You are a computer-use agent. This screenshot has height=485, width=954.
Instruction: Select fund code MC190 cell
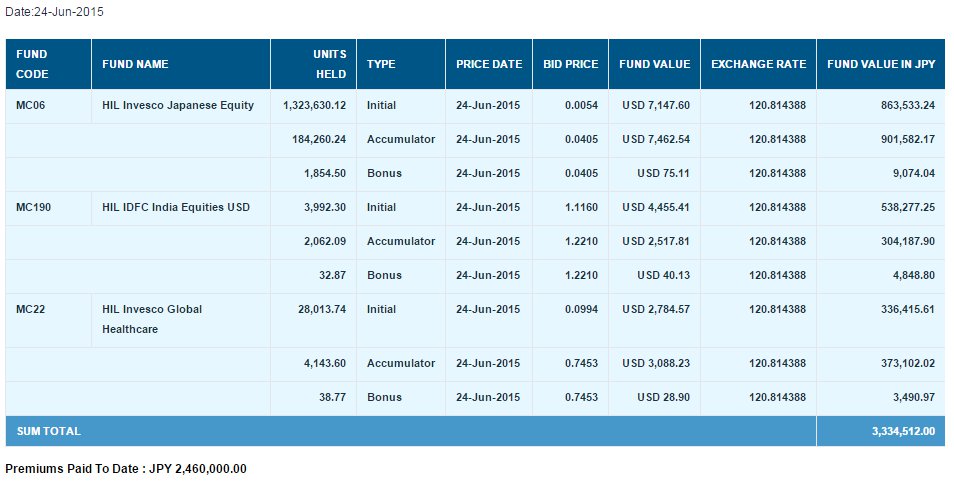[x=49, y=209]
